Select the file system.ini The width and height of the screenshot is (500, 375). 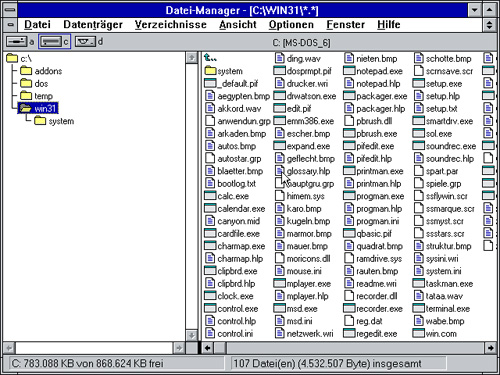click(x=438, y=271)
